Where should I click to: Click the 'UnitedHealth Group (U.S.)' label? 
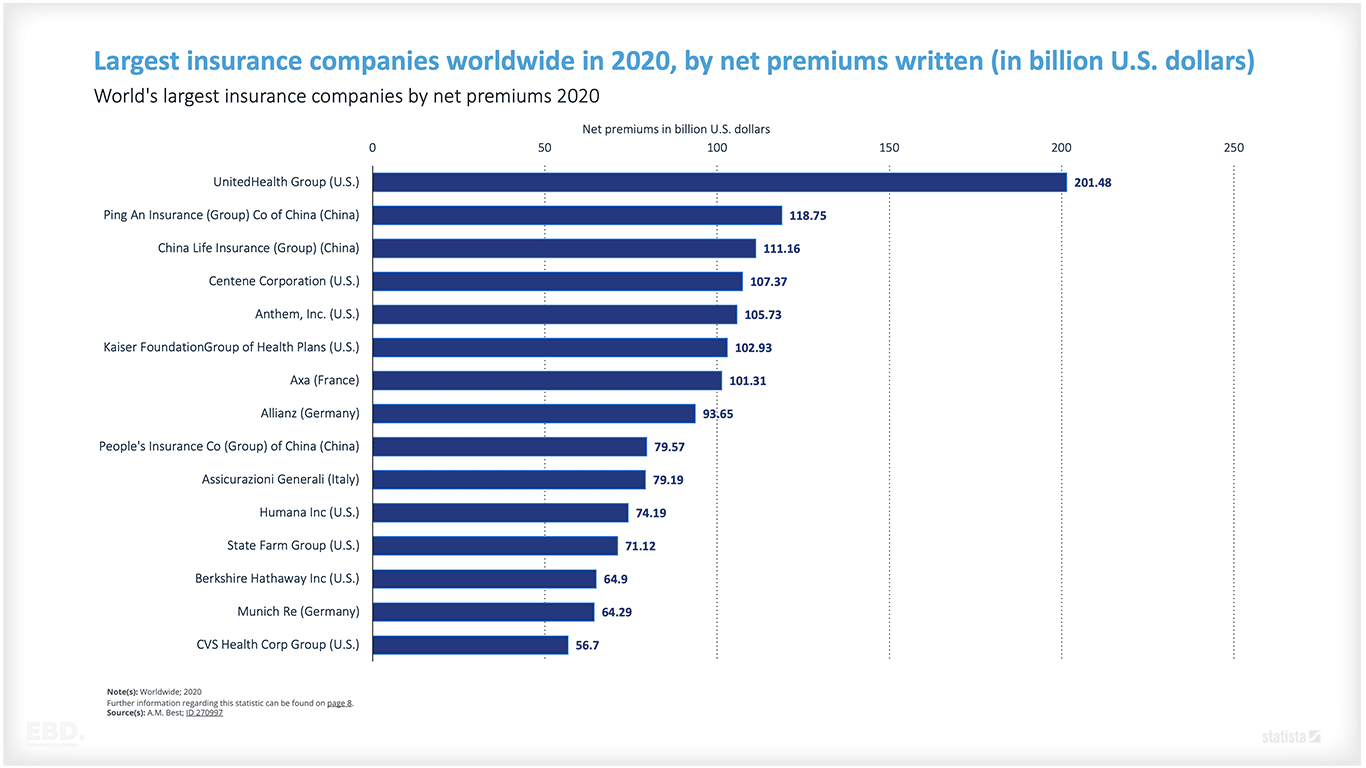point(286,182)
